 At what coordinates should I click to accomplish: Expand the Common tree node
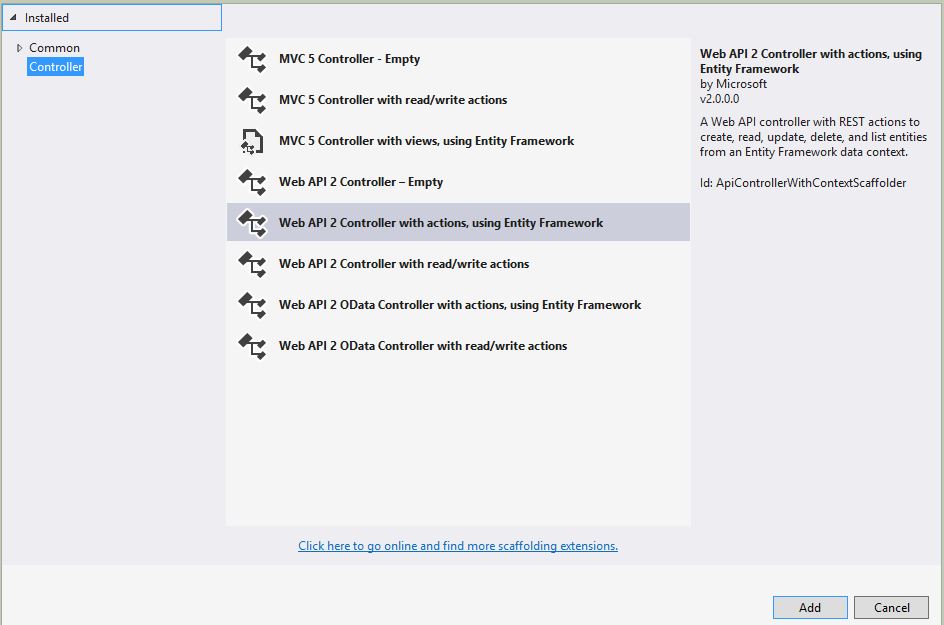coord(19,48)
